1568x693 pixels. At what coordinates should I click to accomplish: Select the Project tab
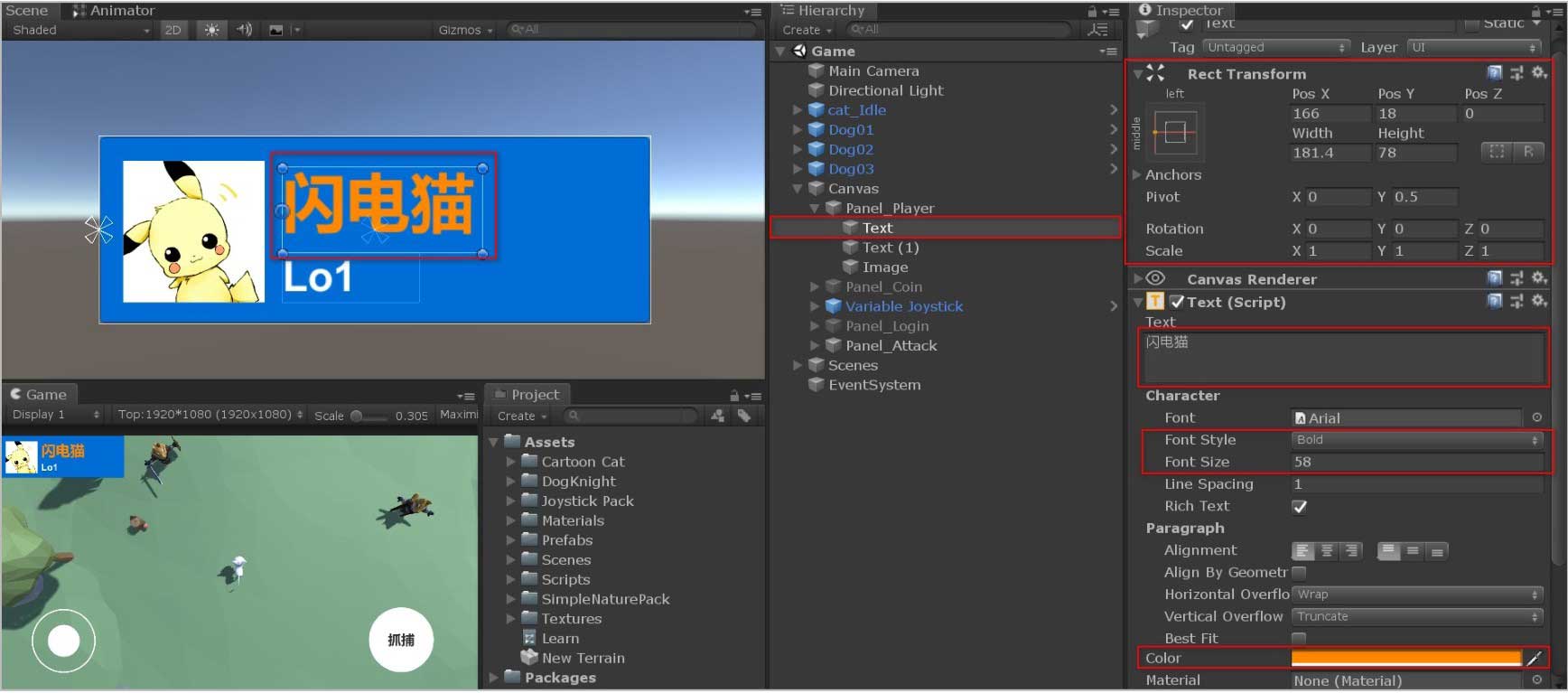coord(527,394)
